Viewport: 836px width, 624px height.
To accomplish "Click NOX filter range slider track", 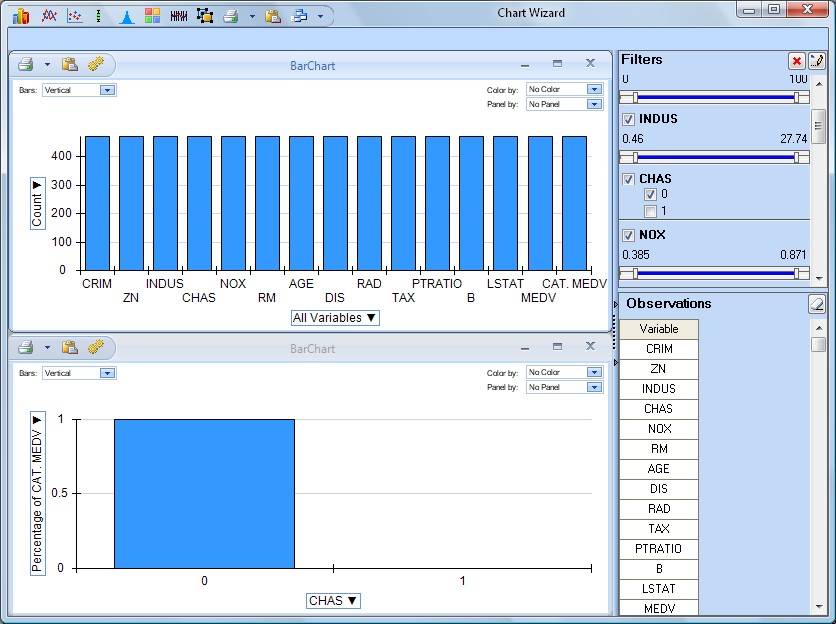I will click(714, 274).
